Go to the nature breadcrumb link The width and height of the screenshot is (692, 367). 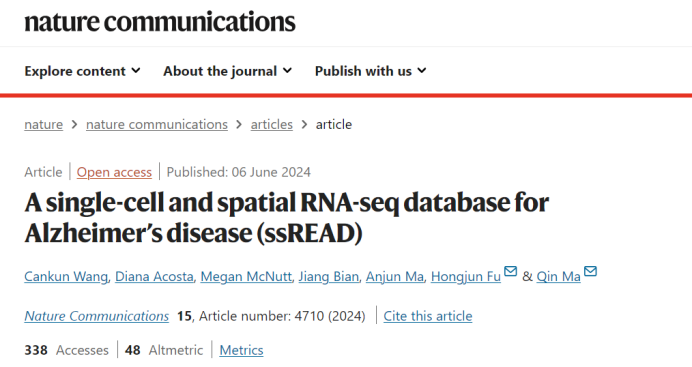click(x=44, y=124)
